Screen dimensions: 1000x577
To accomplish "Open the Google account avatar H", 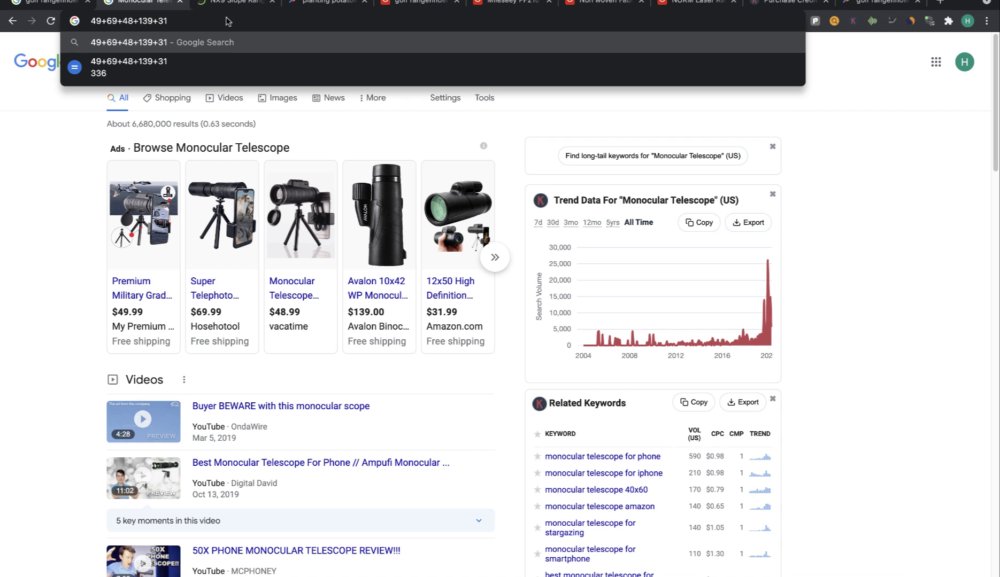I will pos(964,62).
